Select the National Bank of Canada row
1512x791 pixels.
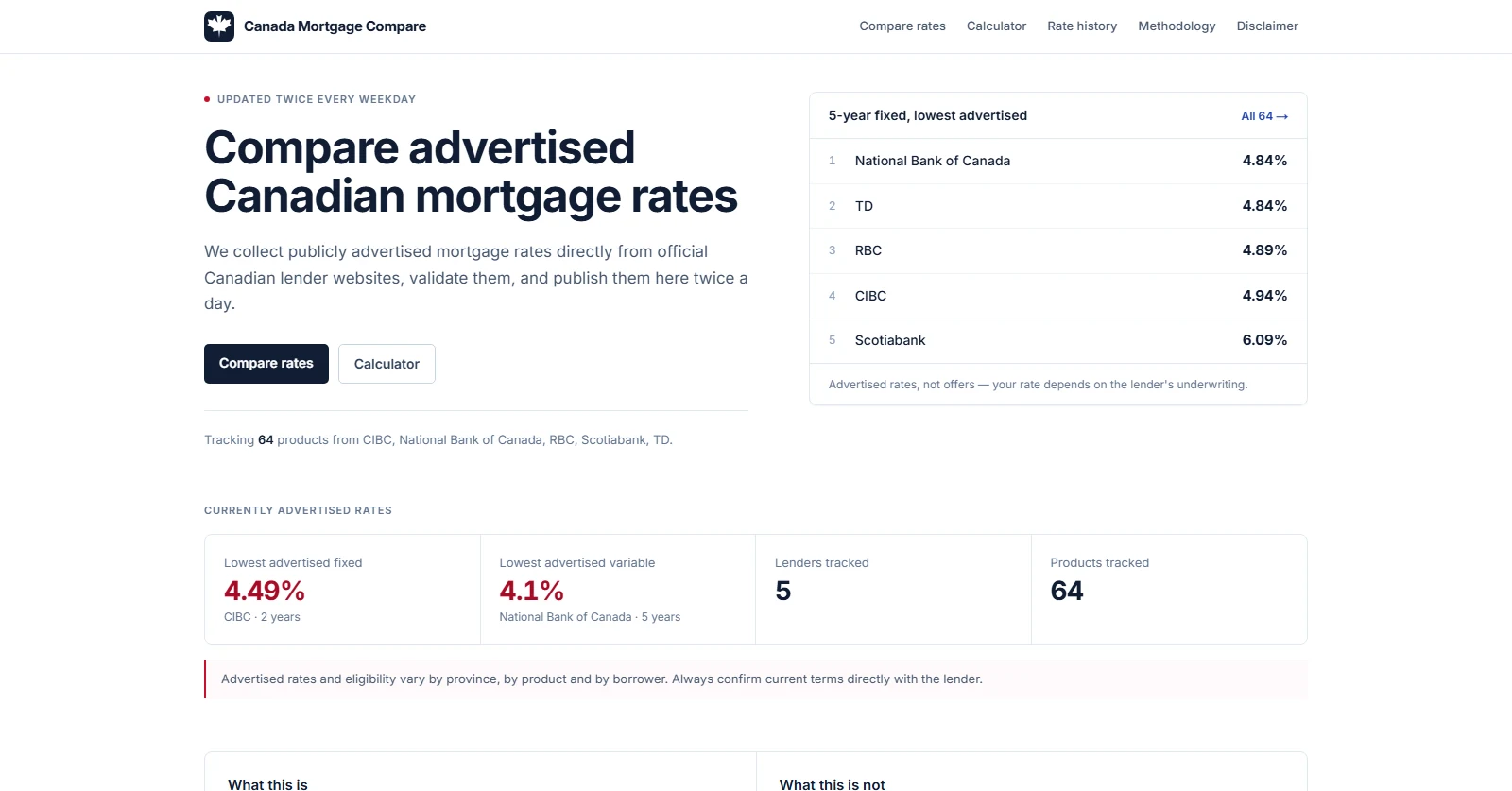pos(1058,161)
